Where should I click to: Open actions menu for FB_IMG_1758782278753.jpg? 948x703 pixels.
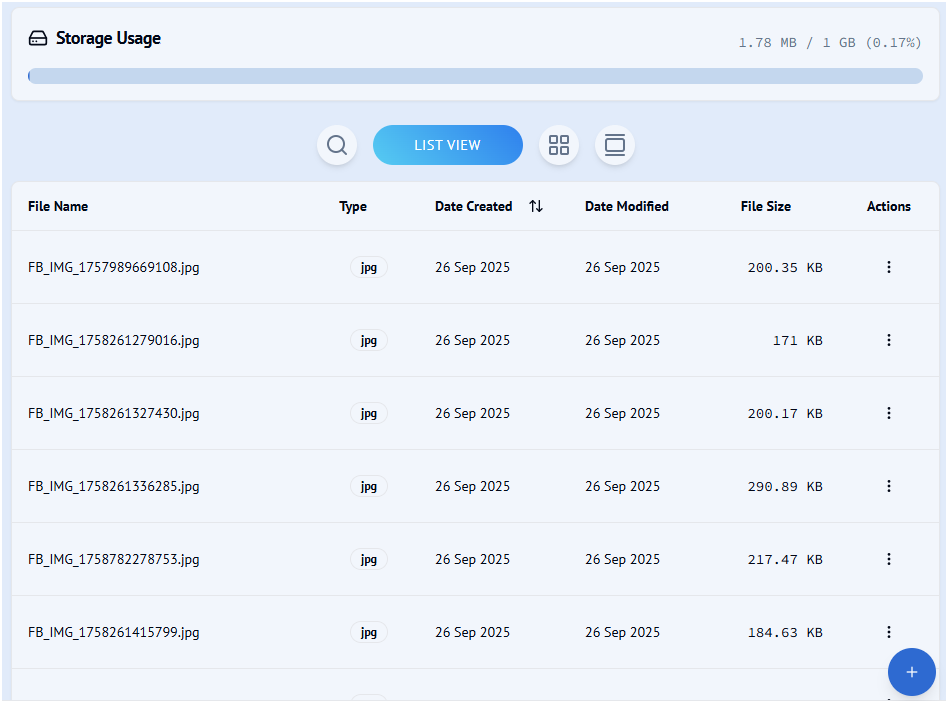(888, 559)
